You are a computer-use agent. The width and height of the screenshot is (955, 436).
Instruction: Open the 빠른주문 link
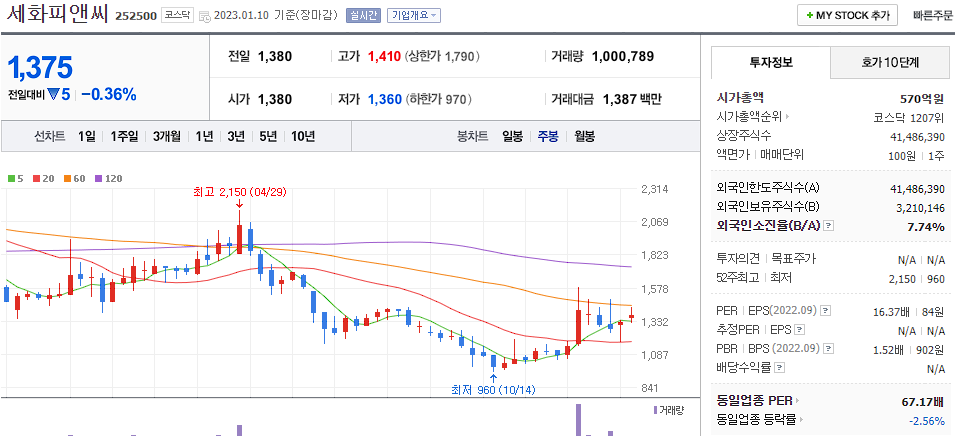[x=932, y=16]
